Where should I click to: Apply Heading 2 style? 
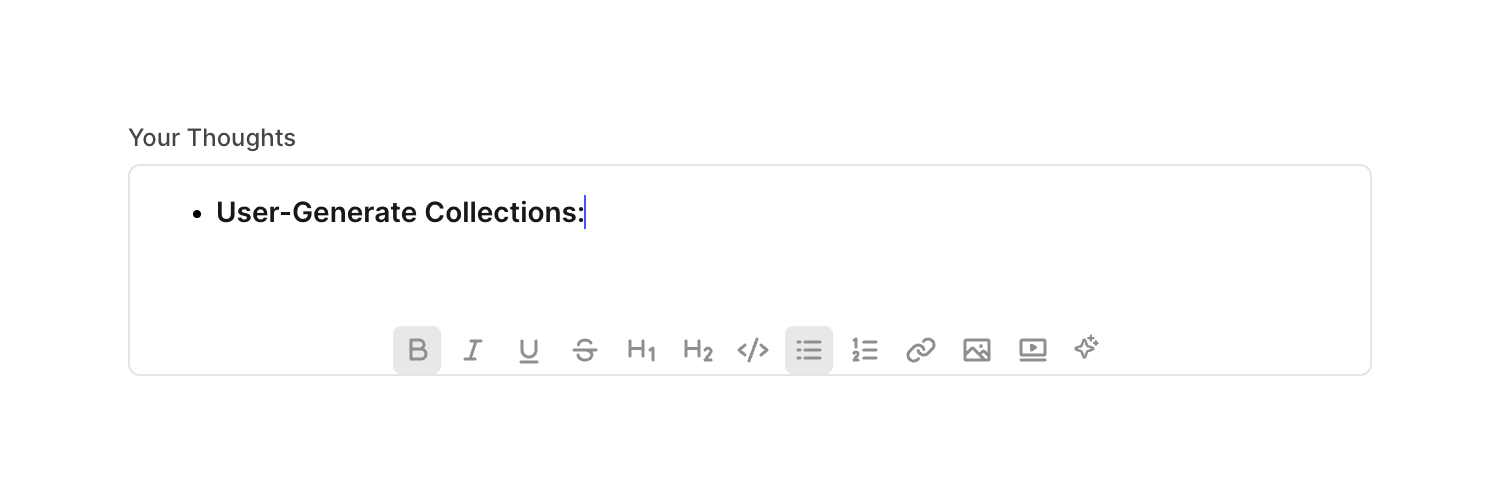click(x=697, y=350)
